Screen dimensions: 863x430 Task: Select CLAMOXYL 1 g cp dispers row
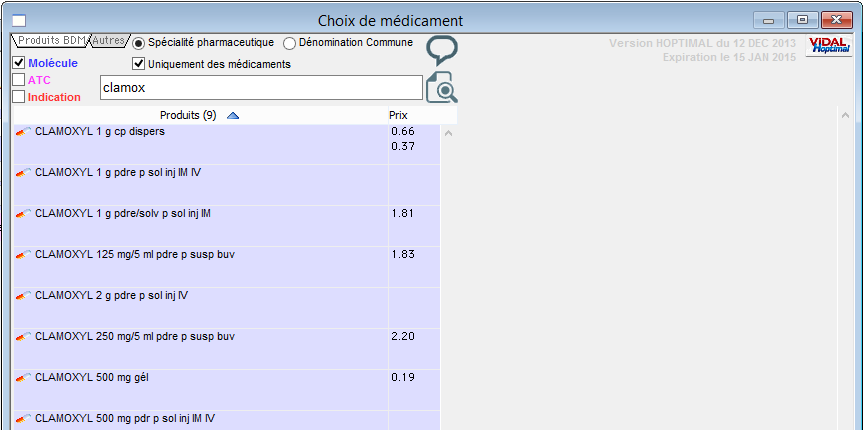(x=227, y=144)
